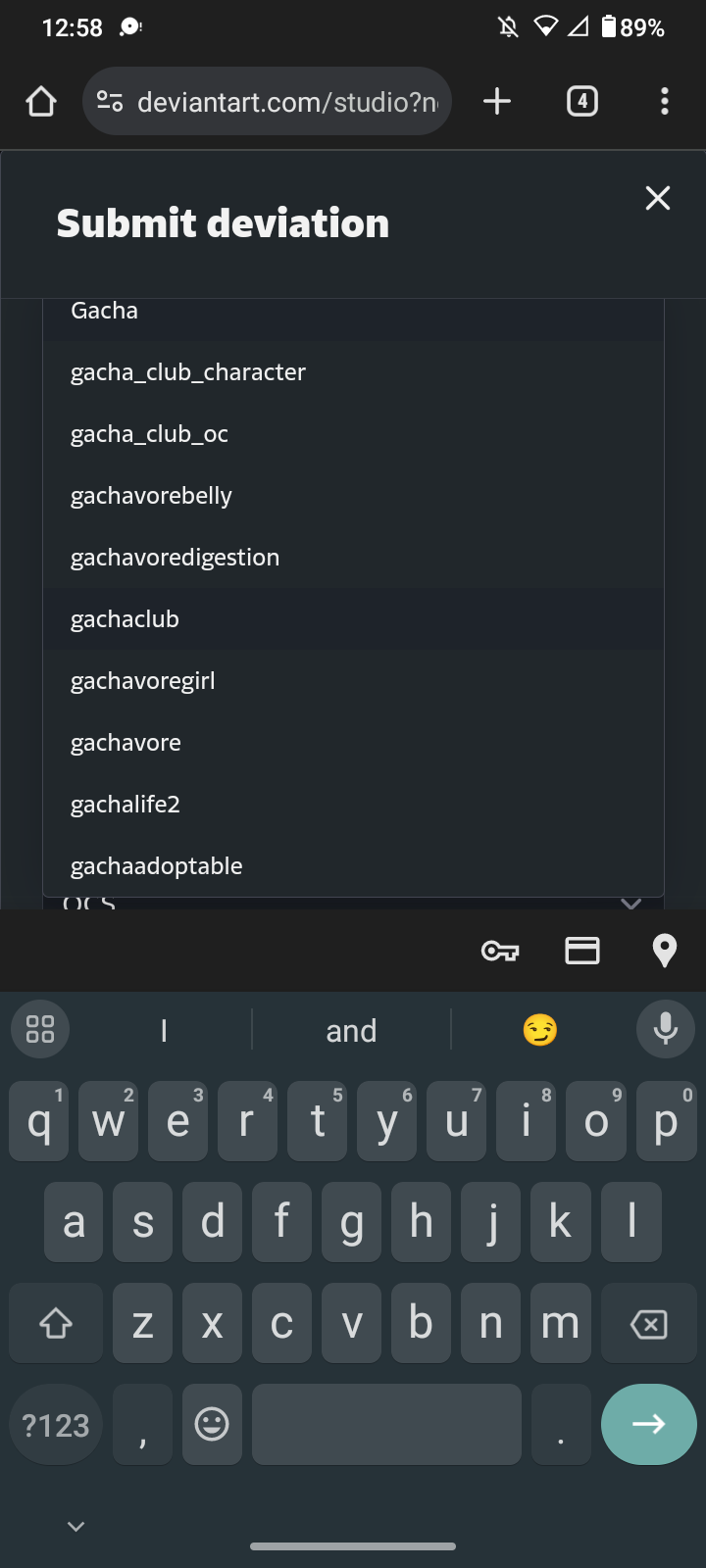This screenshot has width=706, height=1568.
Task: Tap the green keyboard go arrow button
Action: pyautogui.click(x=649, y=1424)
